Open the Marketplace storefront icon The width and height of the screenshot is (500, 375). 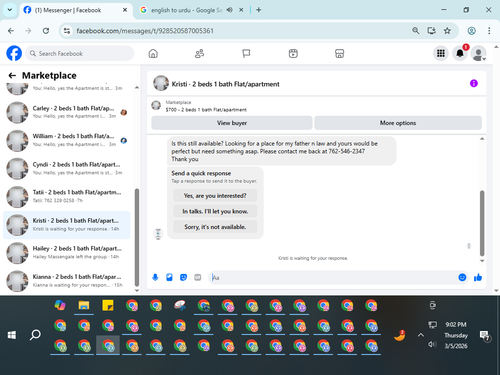[339, 53]
